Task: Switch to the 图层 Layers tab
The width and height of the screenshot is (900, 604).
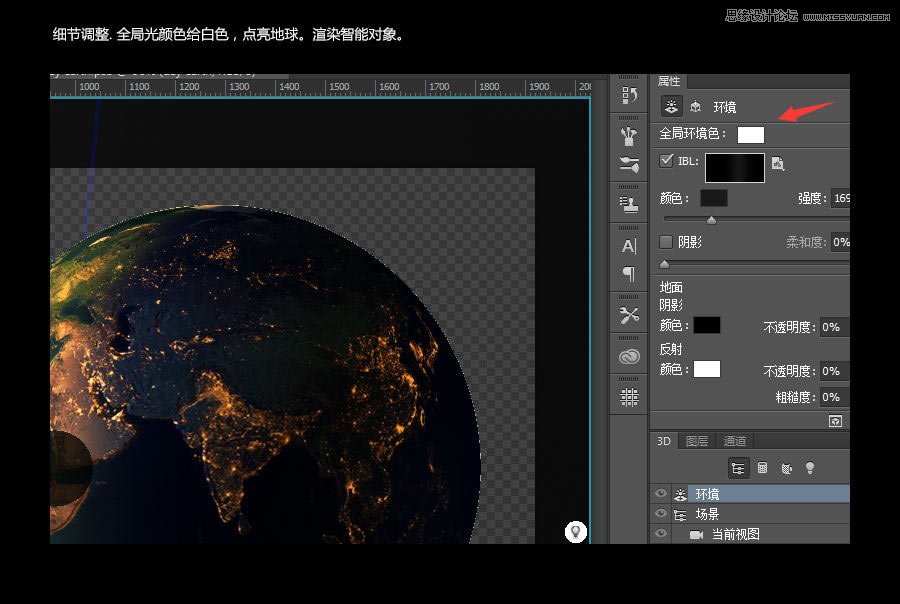Action: click(x=697, y=441)
